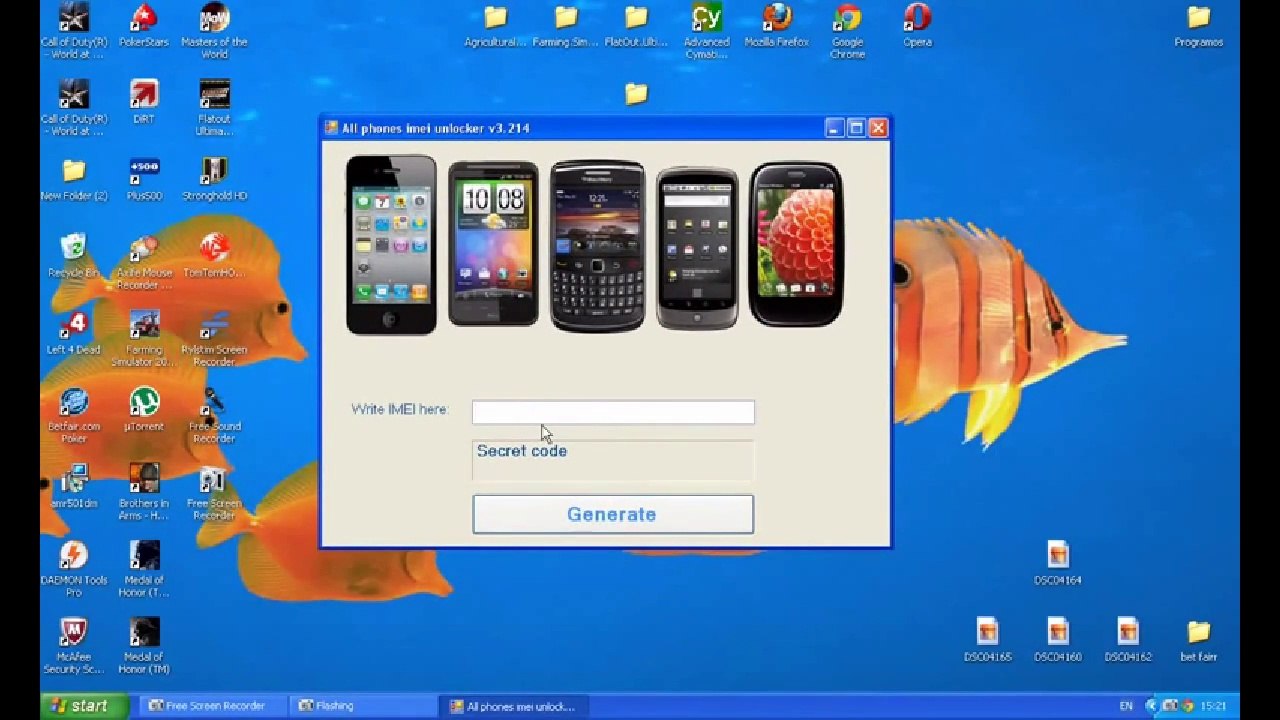Viewport: 1280px width, 720px height.
Task: Launch µTorrent from the desktop
Action: click(x=144, y=410)
